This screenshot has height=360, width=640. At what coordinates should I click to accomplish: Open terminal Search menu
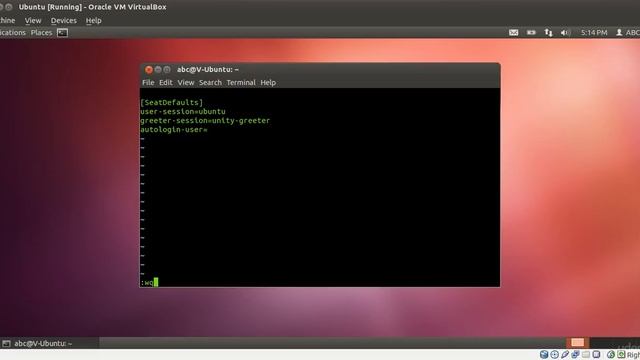(x=210, y=82)
